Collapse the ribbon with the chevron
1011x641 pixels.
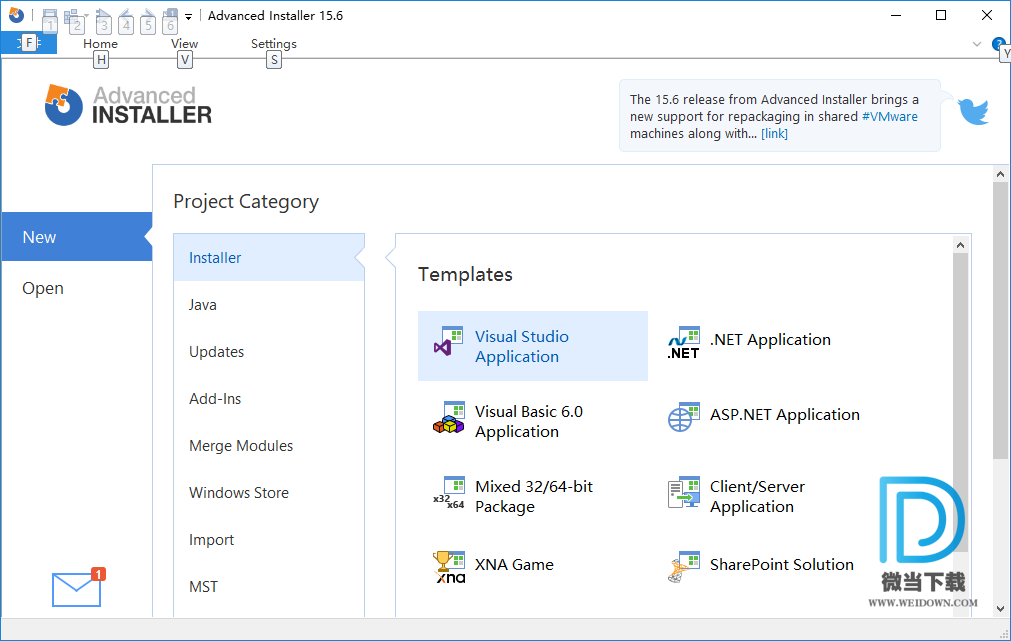pos(977,44)
